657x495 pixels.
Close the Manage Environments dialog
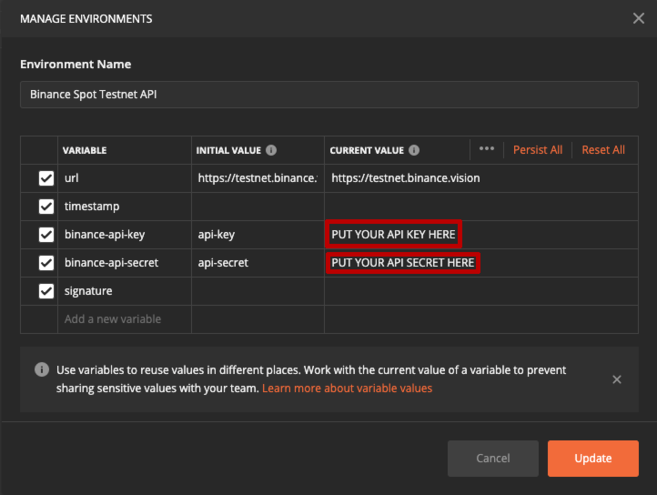[x=639, y=18]
